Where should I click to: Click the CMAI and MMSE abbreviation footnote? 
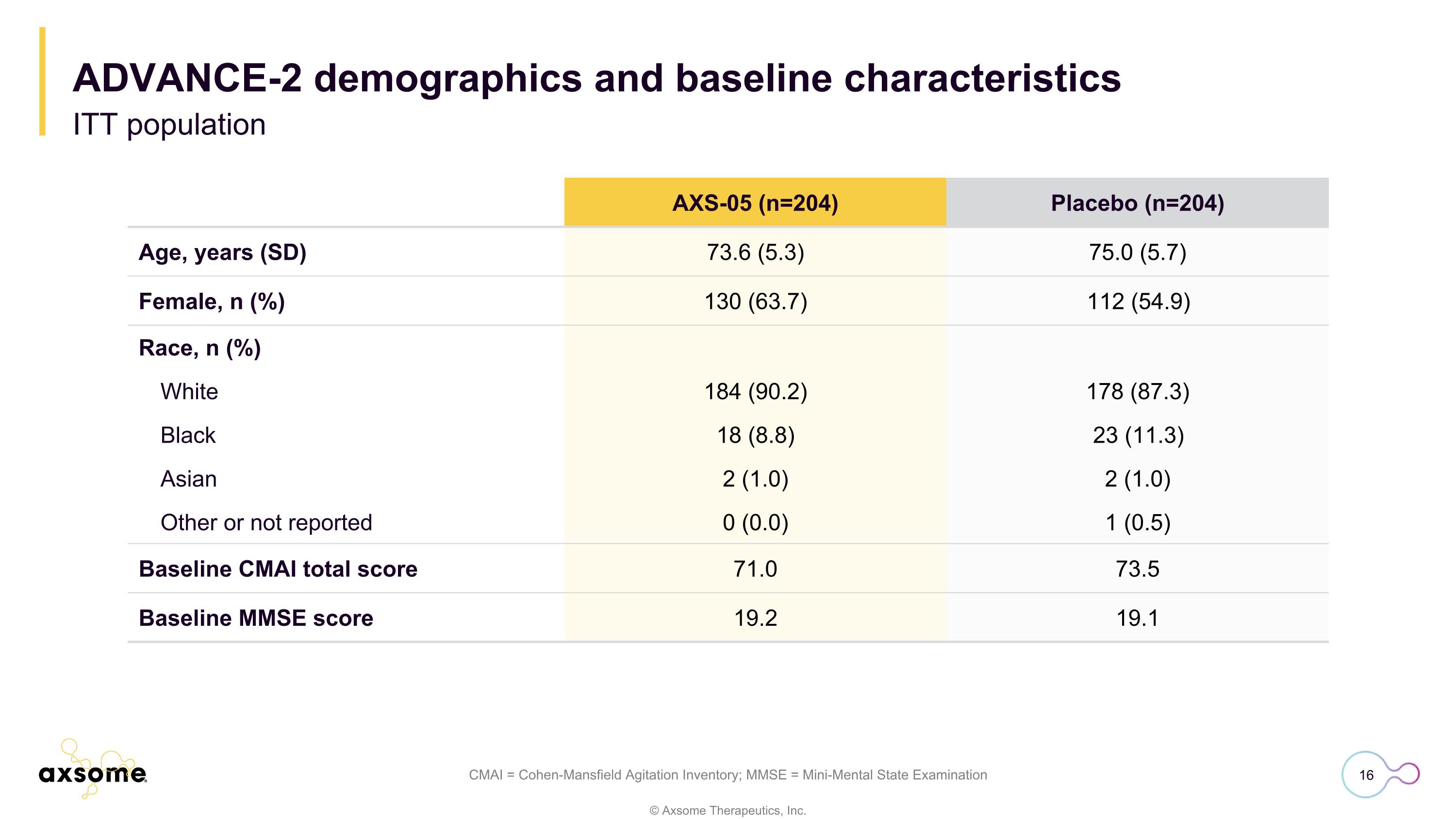(728, 775)
